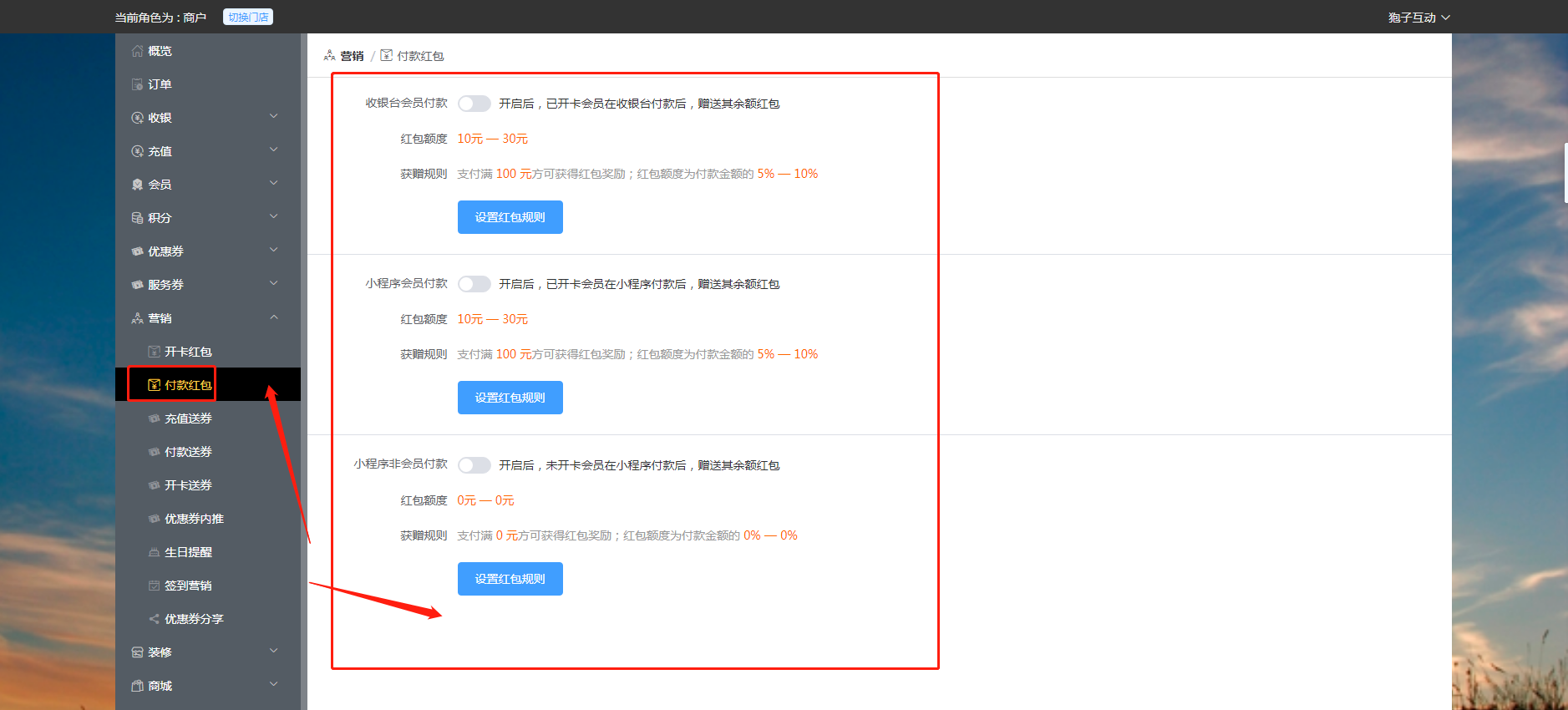Click the 开卡红包 icon
Viewport: 1568px width, 710px height.
[x=154, y=352]
